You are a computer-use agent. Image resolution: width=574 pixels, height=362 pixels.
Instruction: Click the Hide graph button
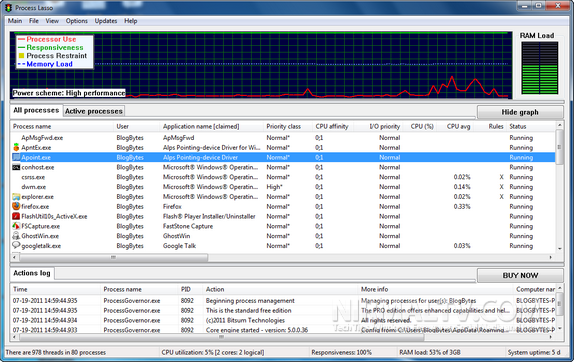pos(520,112)
